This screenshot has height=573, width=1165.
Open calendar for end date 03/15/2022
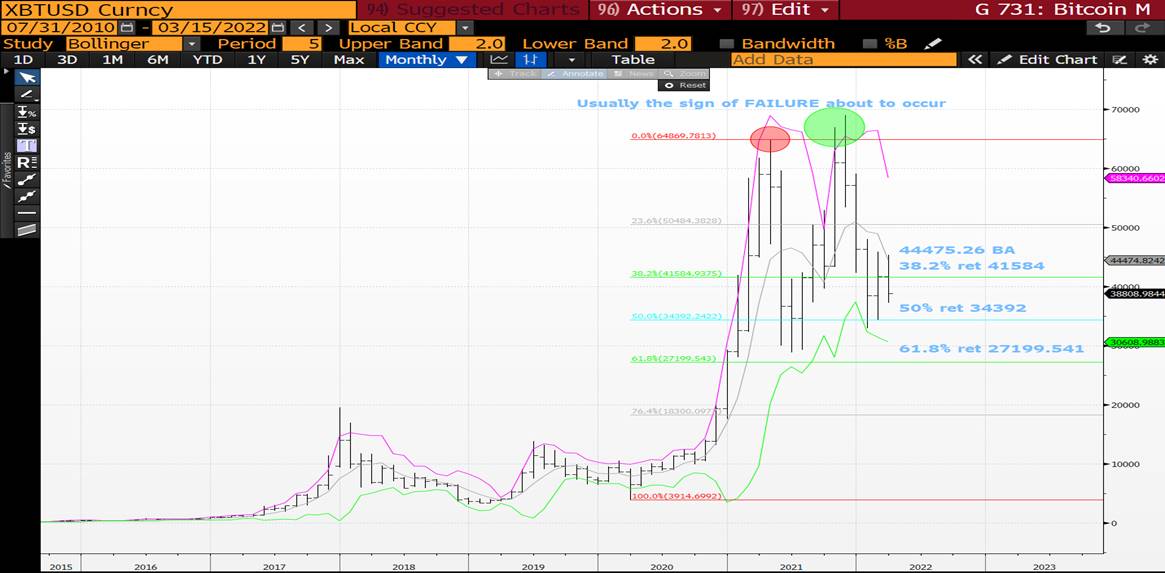tap(279, 27)
